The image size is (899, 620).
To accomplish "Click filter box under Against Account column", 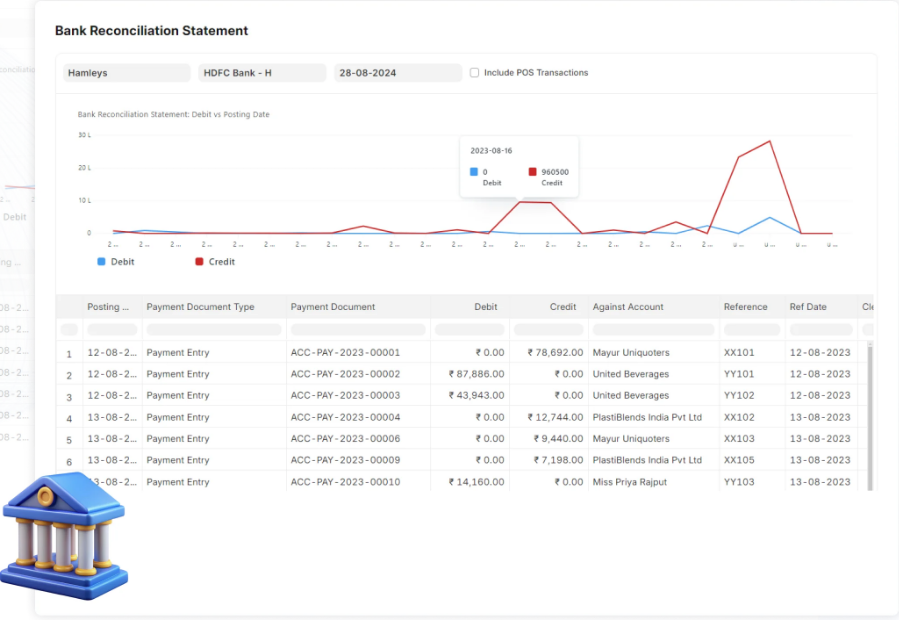I will pyautogui.click(x=652, y=330).
